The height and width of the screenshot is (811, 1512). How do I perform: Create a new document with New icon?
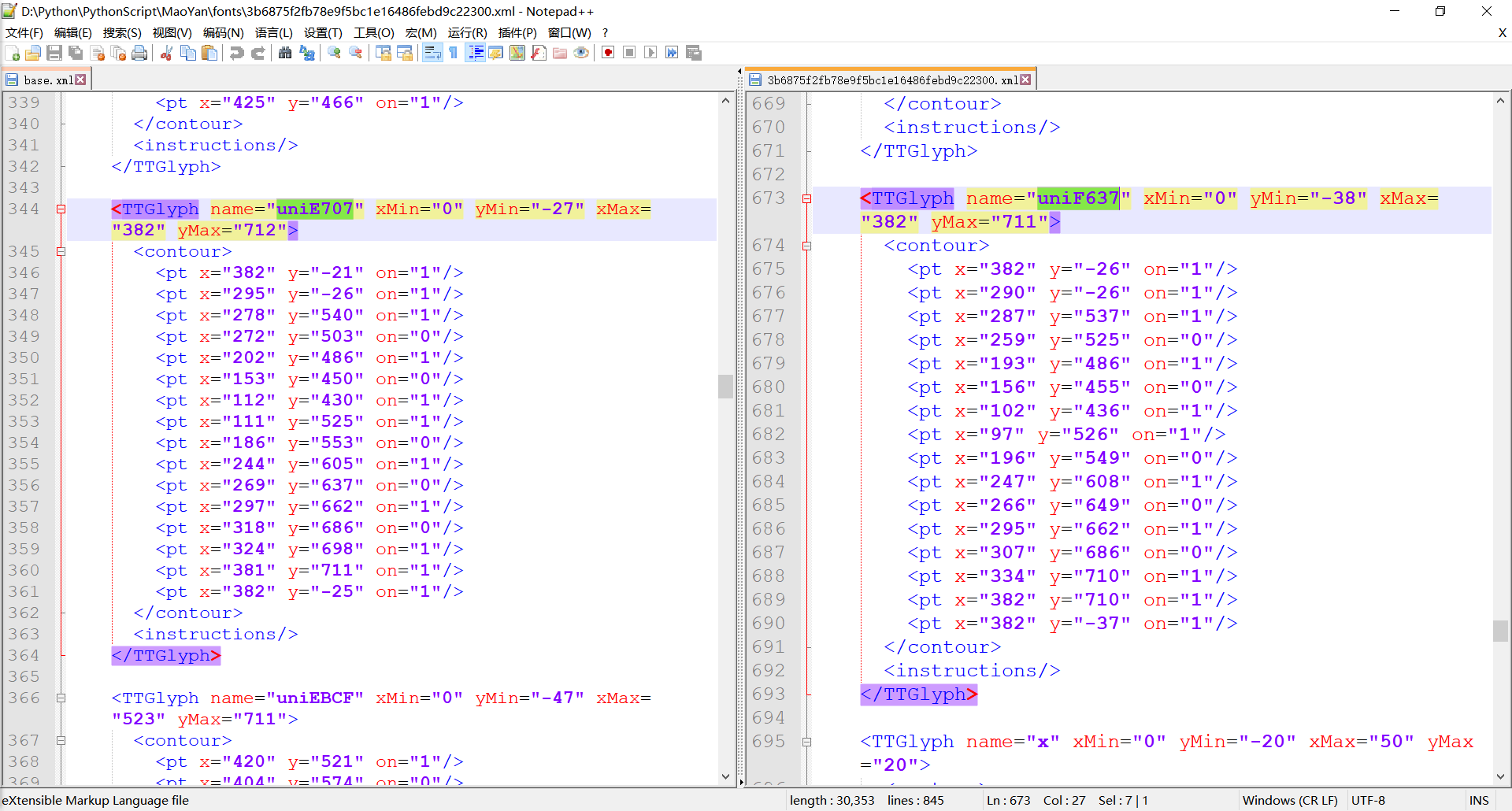pos(13,54)
